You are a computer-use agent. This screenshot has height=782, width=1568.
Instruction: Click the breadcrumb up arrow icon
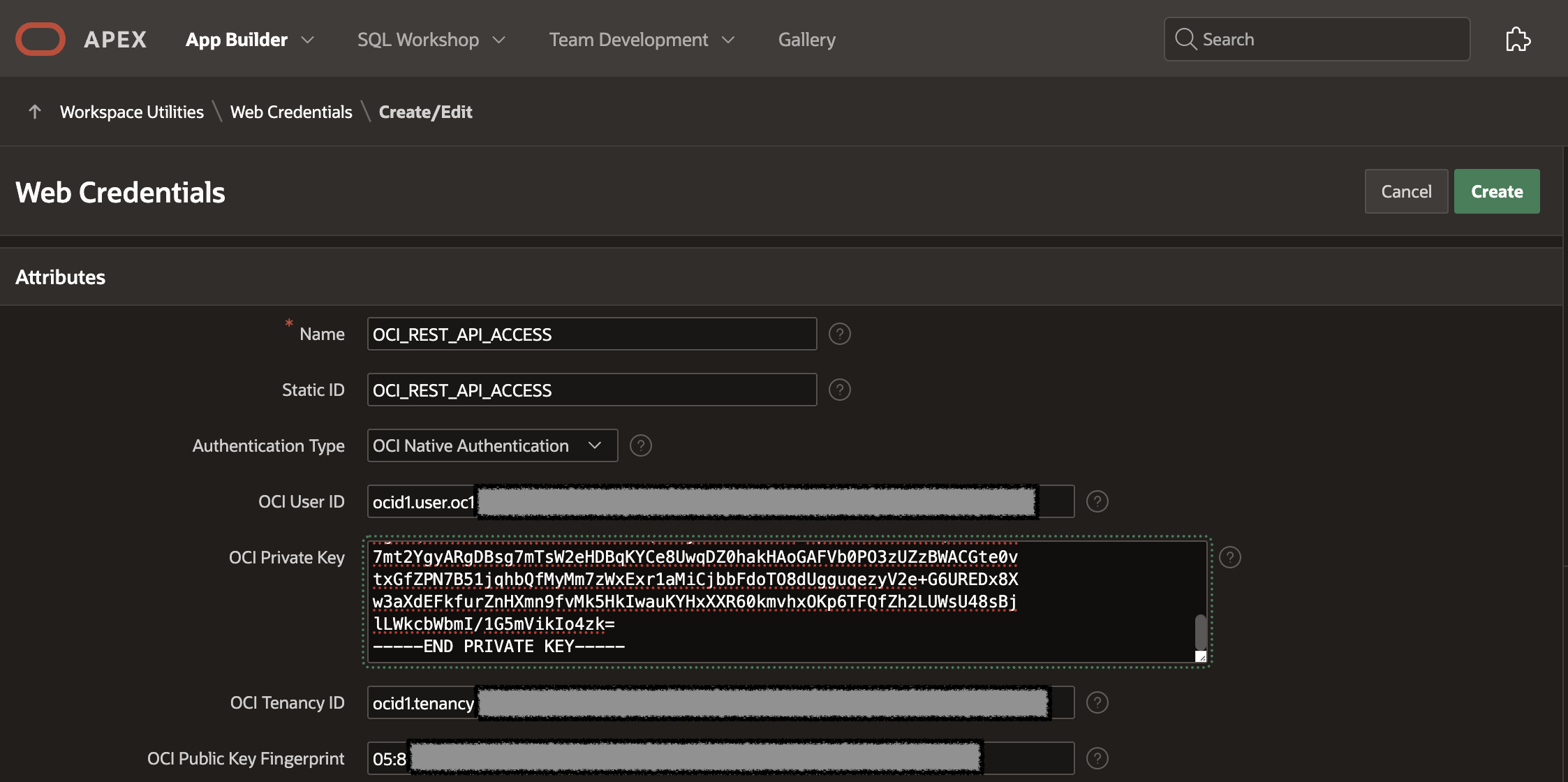coord(34,111)
